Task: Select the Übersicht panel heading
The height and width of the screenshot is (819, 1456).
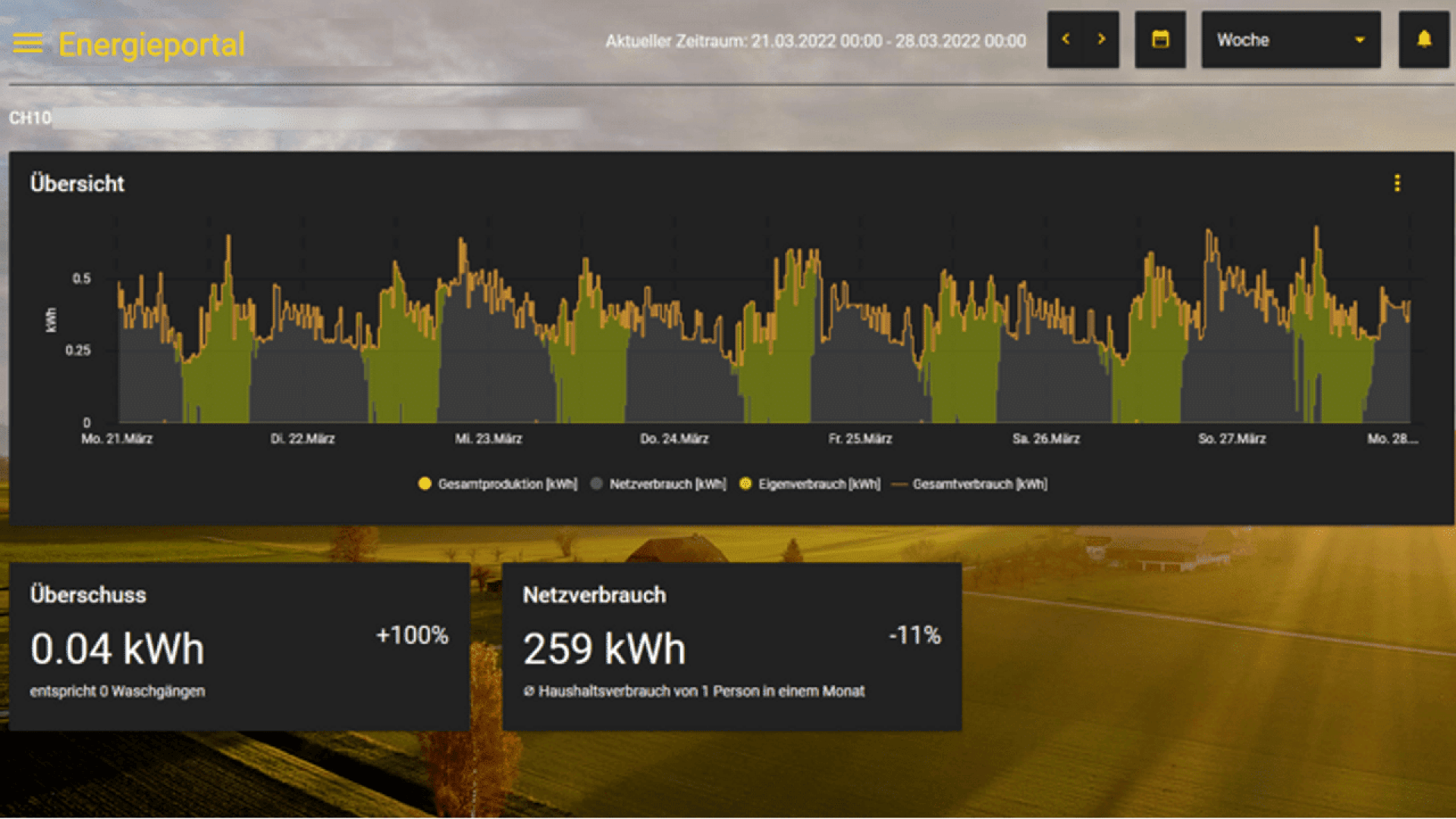Action: tap(77, 184)
